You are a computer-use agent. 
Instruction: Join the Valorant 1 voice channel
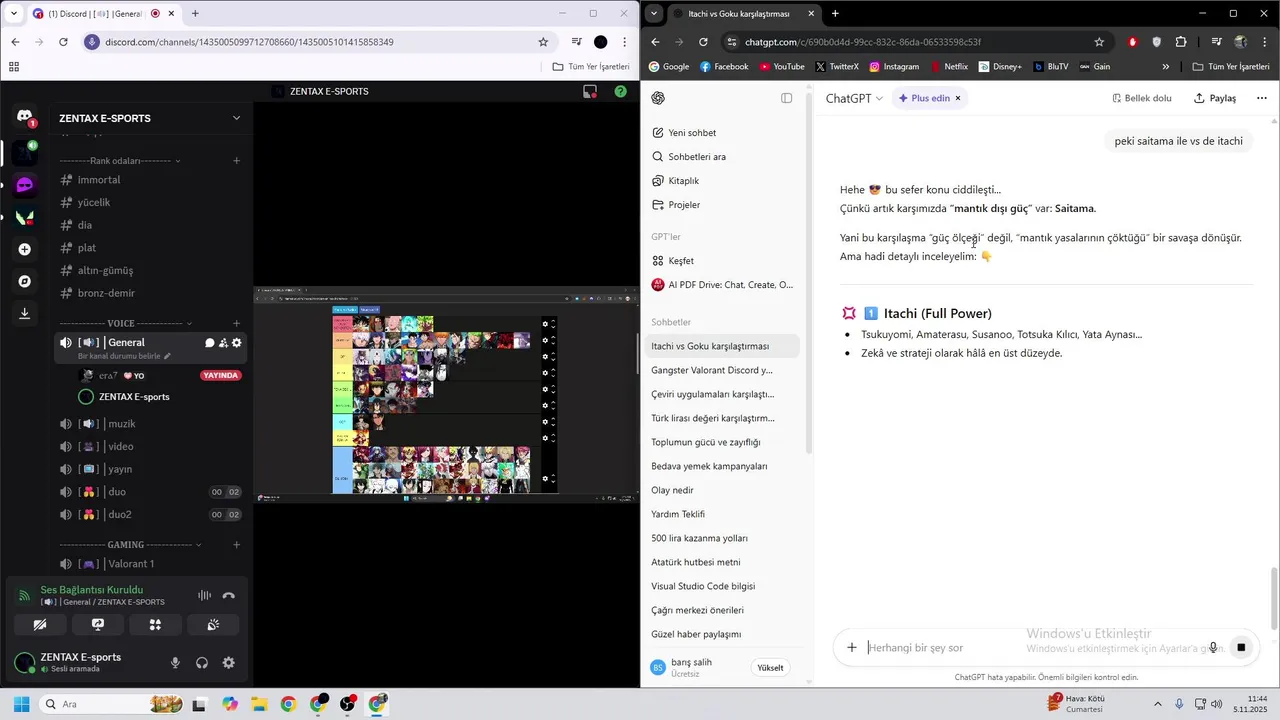coord(150,564)
